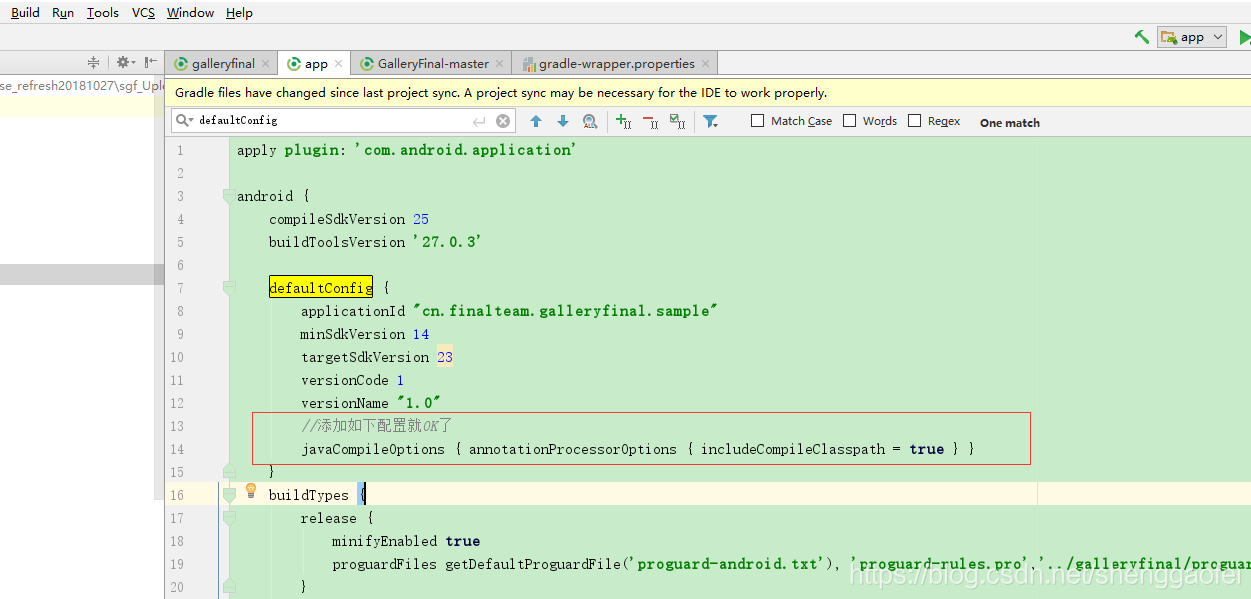
Task: Go to previous occurrence with up arrow
Action: tap(536, 121)
